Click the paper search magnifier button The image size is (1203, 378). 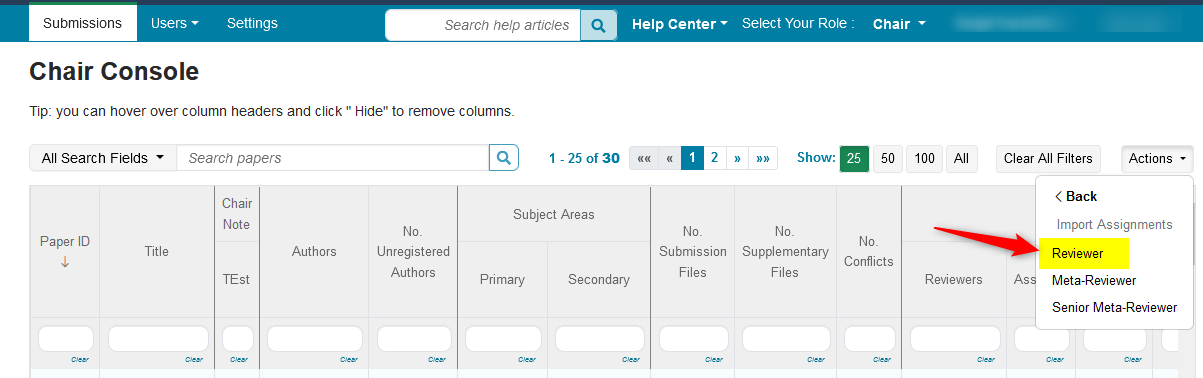tap(504, 158)
